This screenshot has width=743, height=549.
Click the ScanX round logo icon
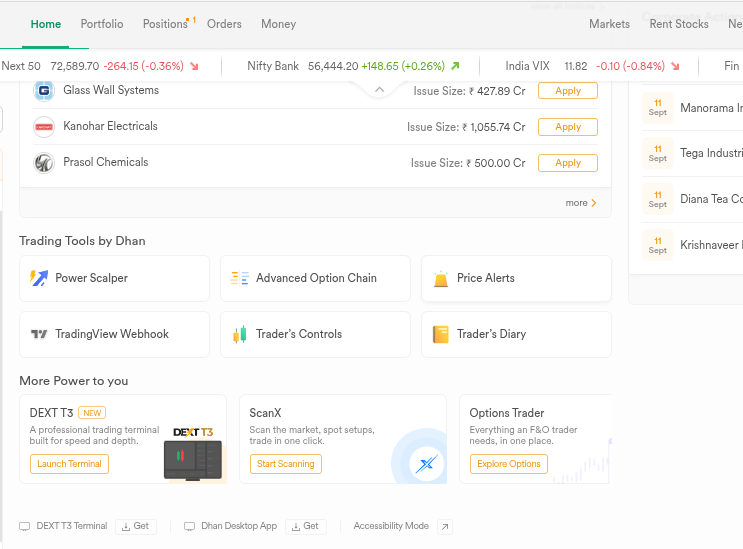tap(426, 464)
